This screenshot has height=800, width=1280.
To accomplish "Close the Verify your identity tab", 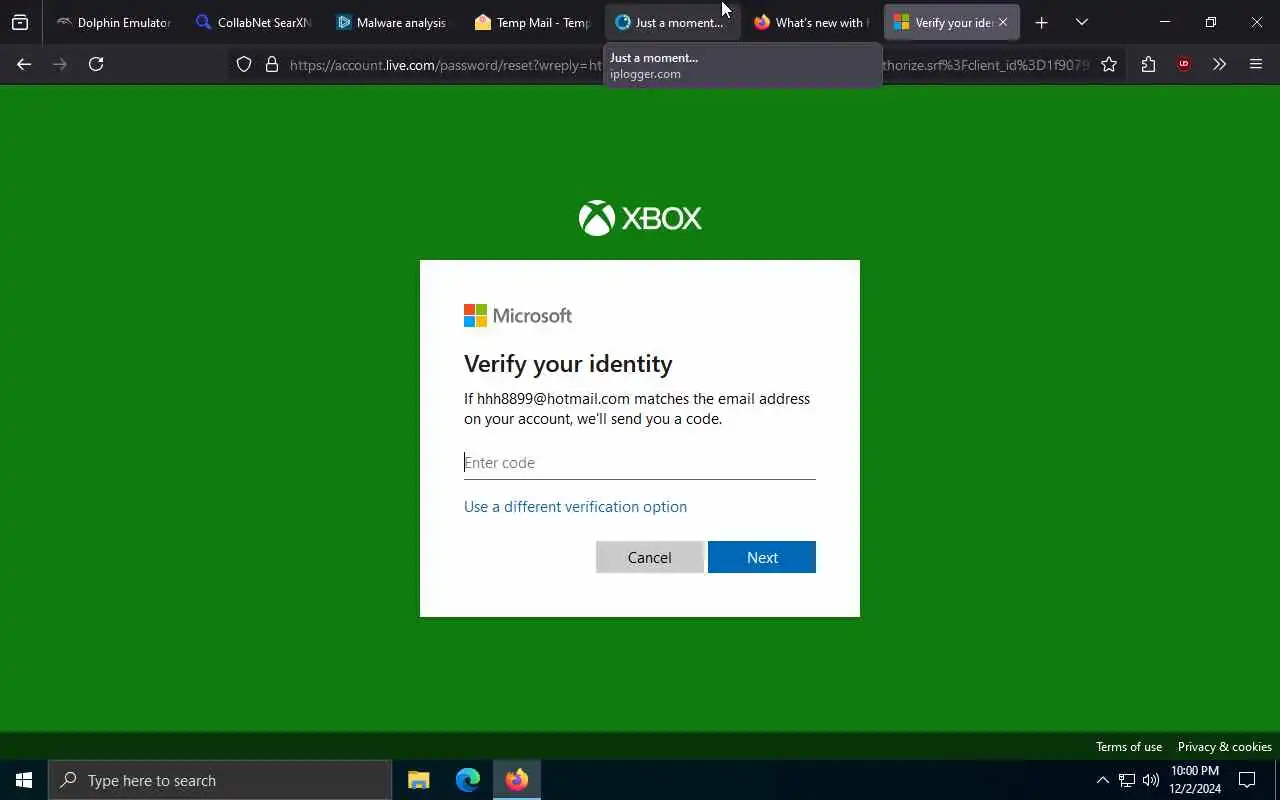I will 1003,22.
